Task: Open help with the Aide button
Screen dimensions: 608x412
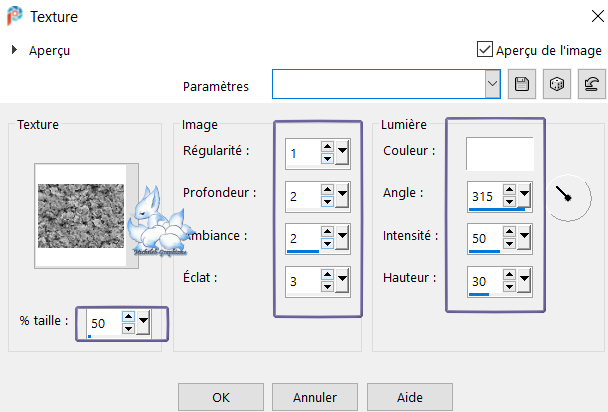Action: click(410, 397)
